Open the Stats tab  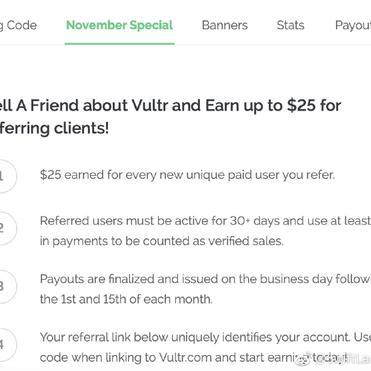290,25
